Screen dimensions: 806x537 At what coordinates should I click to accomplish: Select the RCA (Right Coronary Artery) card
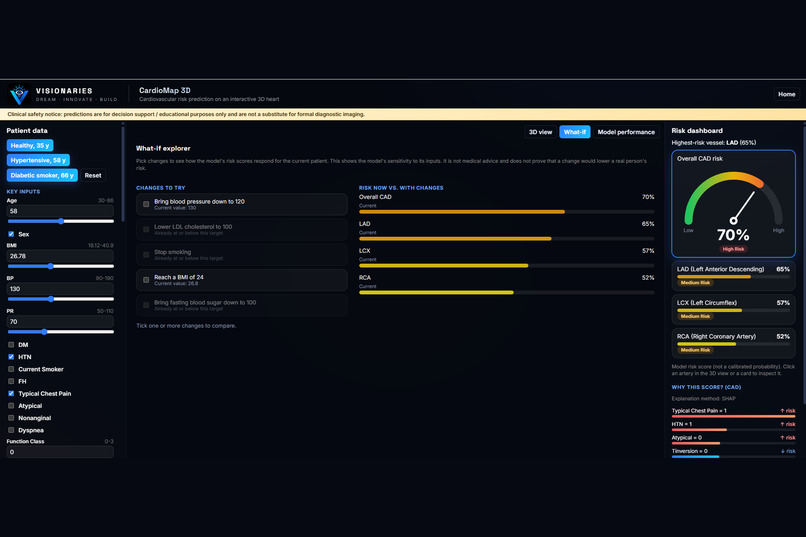(x=733, y=343)
